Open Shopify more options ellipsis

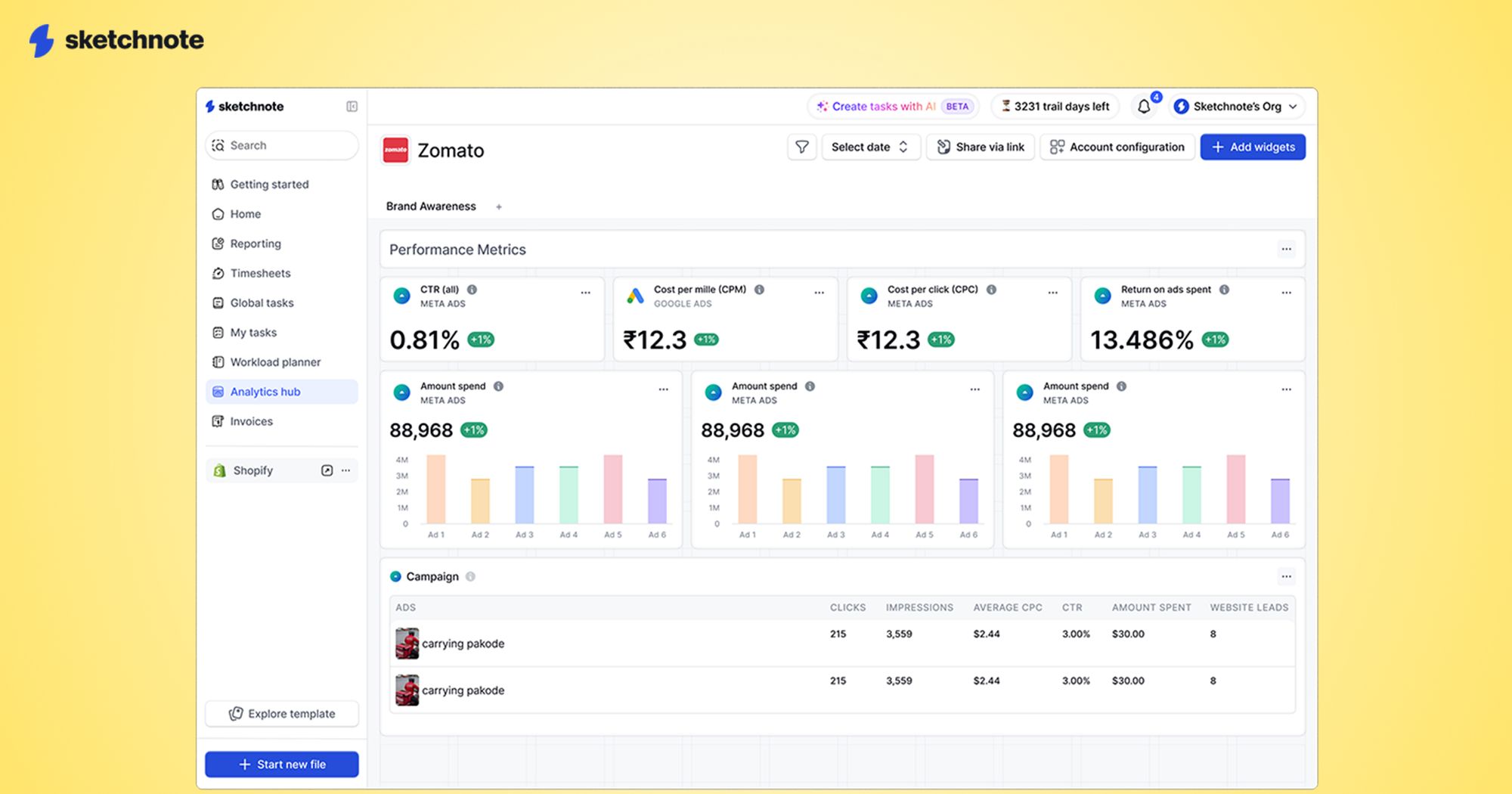[345, 470]
